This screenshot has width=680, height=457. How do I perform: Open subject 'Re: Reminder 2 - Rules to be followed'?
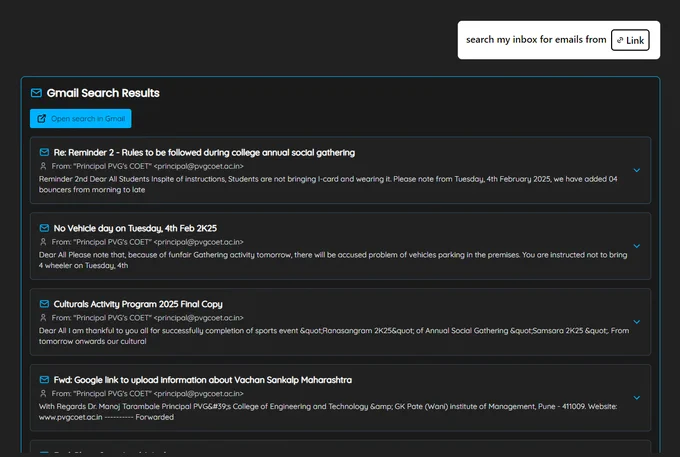tap(204, 153)
